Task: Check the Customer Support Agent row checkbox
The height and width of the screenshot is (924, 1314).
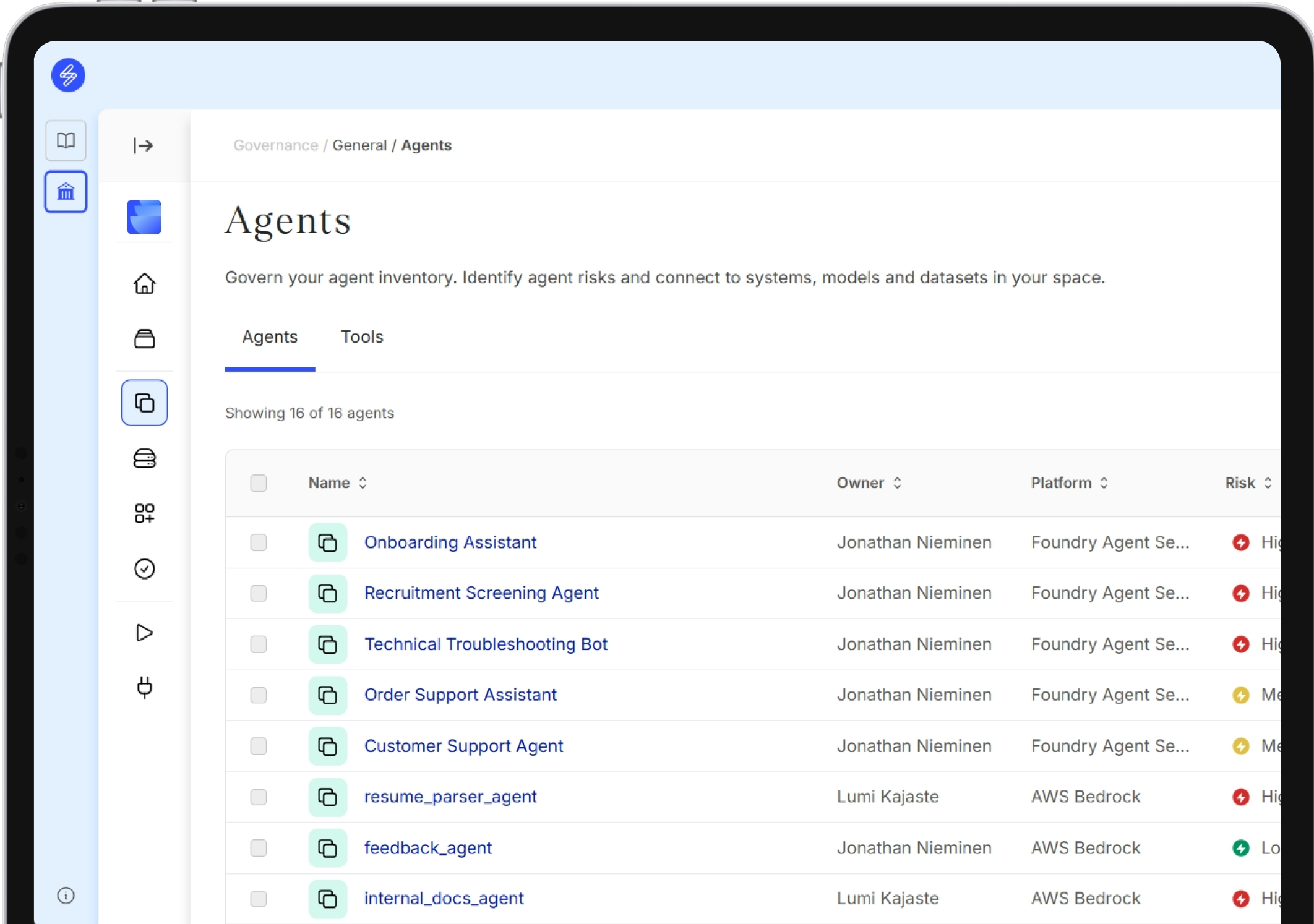Action: 259,746
